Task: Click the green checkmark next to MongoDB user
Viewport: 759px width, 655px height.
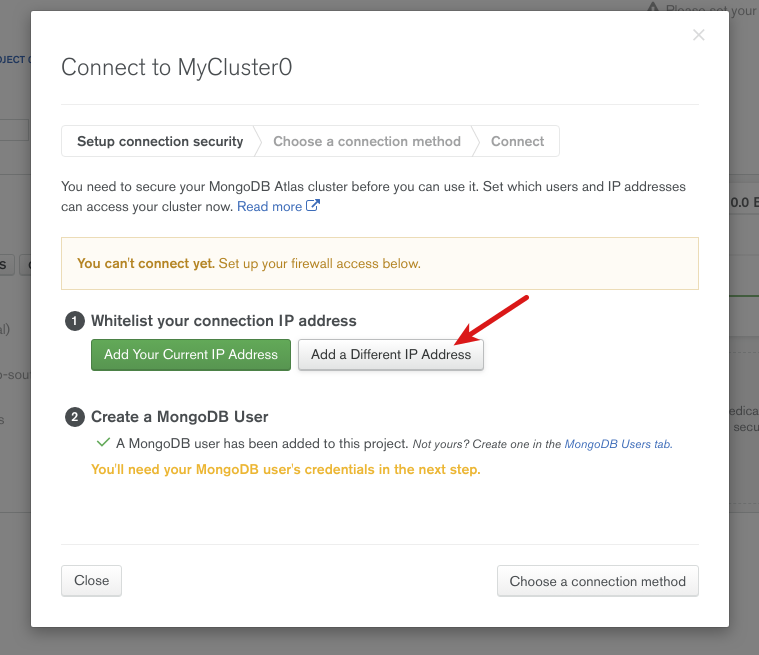Action: pyautogui.click(x=102, y=442)
